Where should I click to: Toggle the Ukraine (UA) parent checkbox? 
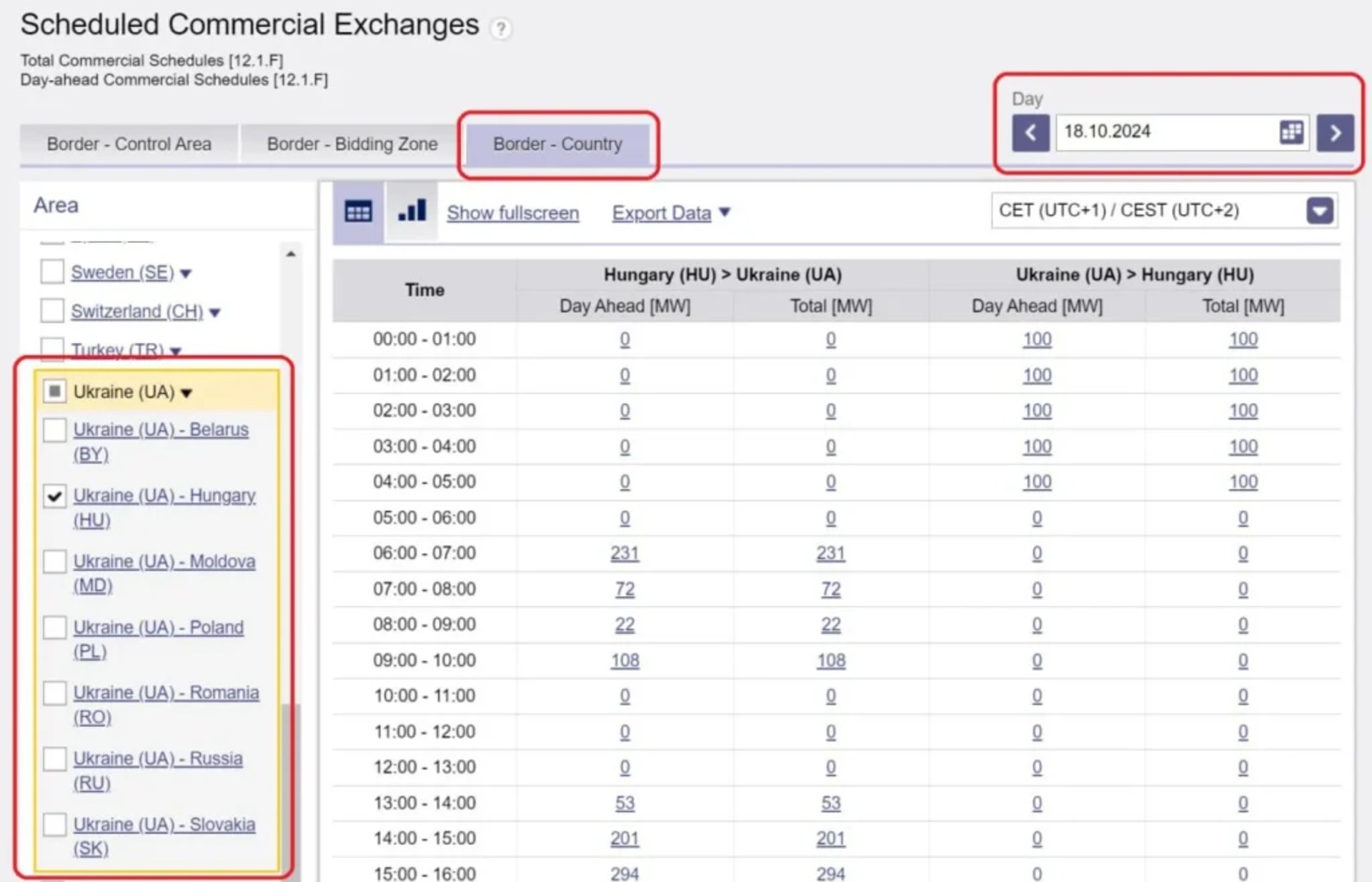click(x=54, y=391)
